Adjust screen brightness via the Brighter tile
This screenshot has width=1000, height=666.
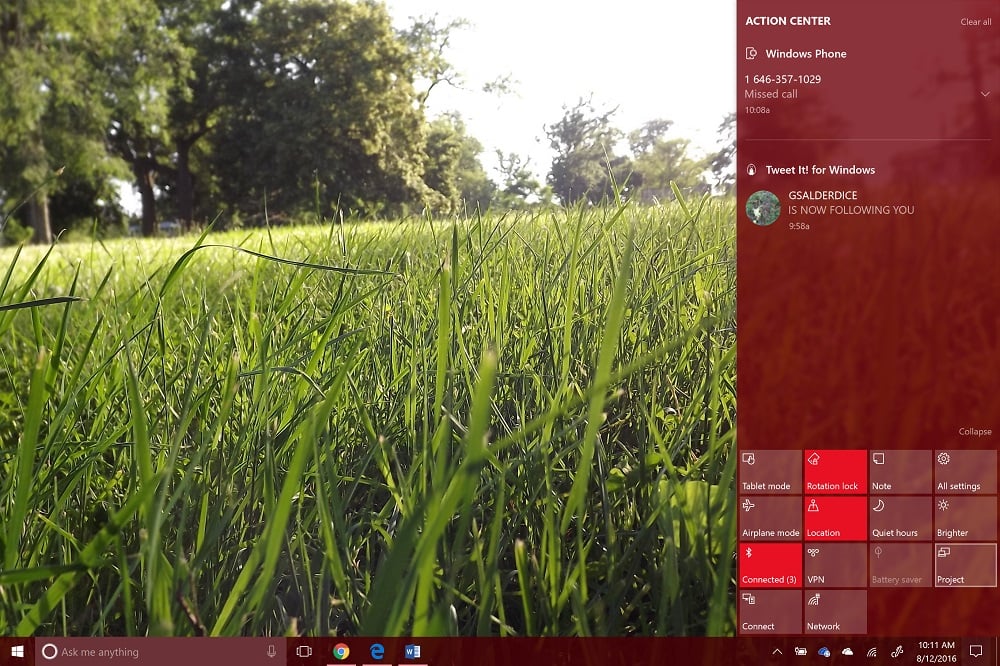coord(963,517)
